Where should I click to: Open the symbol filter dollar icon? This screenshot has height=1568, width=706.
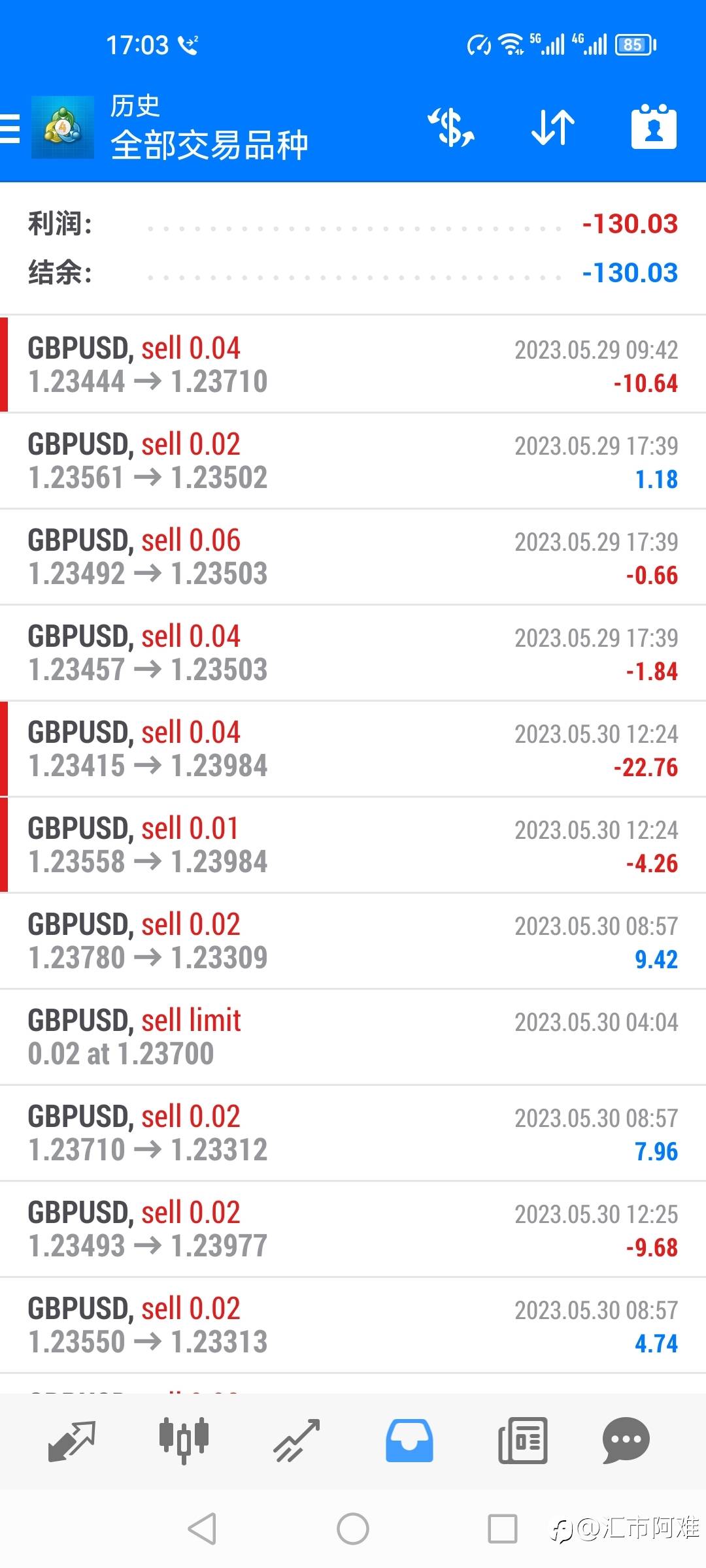[x=452, y=127]
